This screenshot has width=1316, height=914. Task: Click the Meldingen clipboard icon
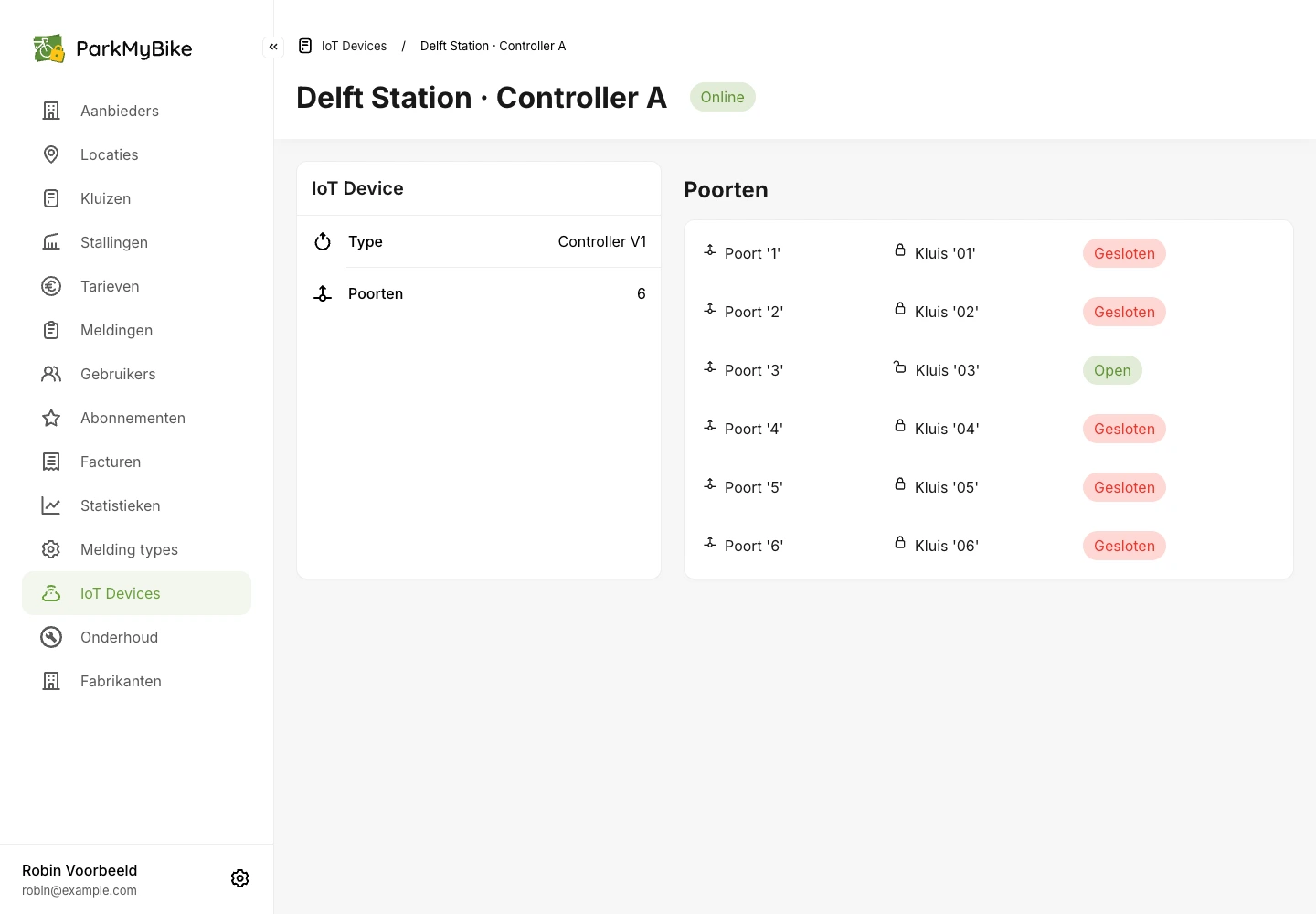pos(51,330)
